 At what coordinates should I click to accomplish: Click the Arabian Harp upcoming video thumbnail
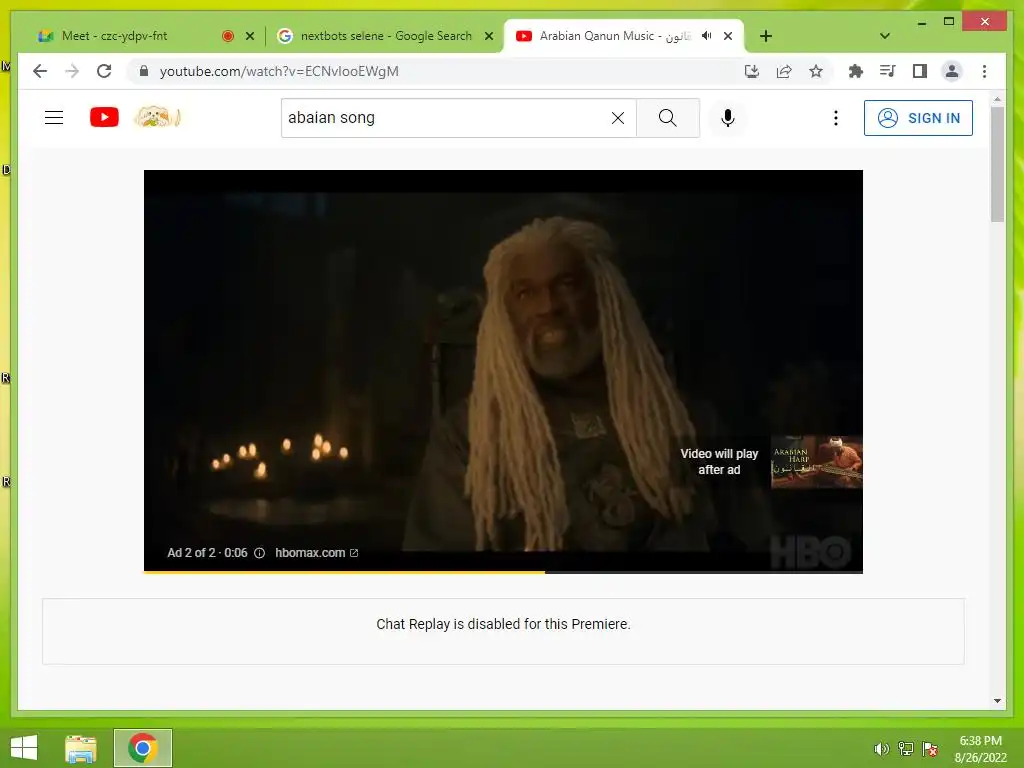click(816, 462)
